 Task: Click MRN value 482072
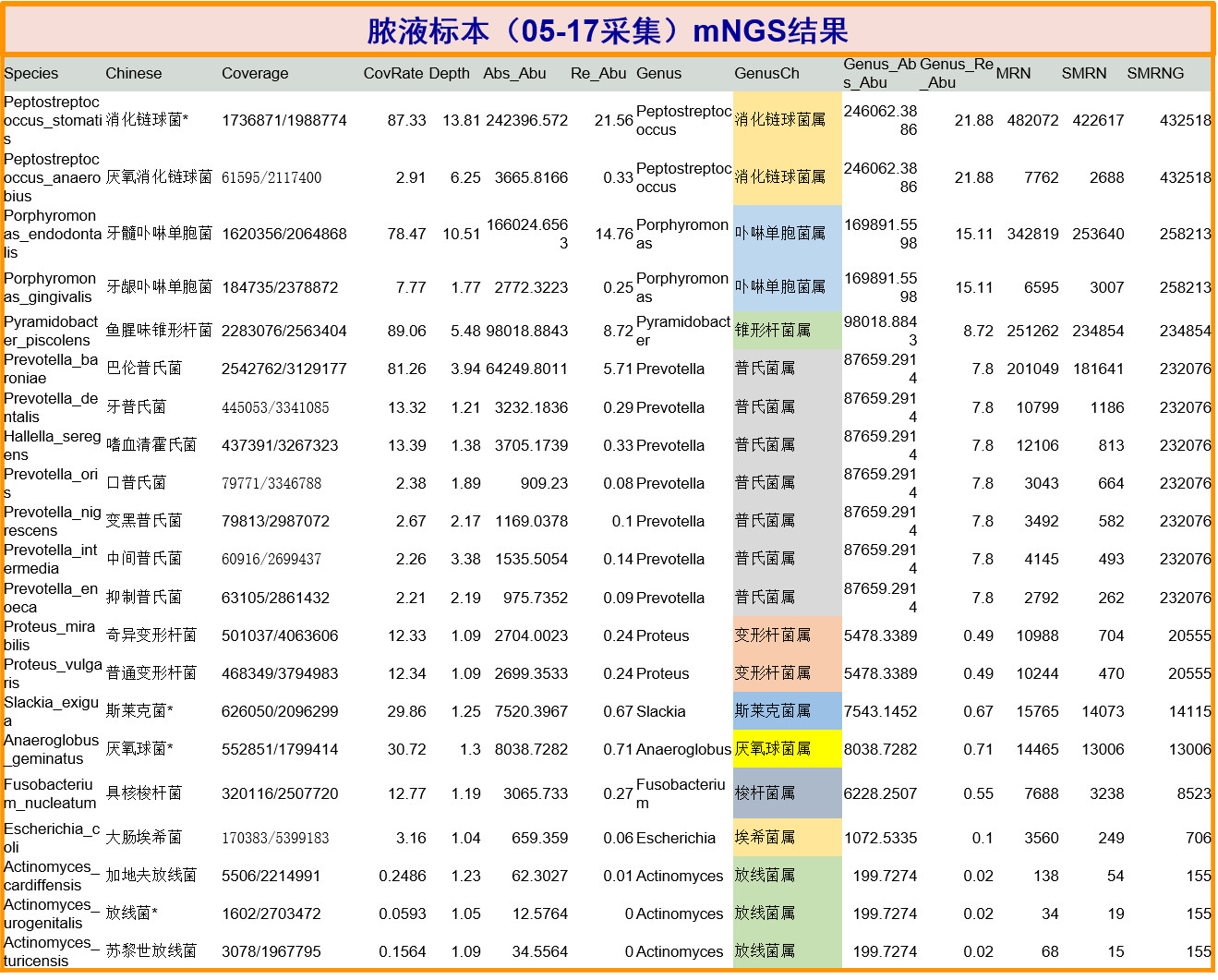pos(1033,120)
